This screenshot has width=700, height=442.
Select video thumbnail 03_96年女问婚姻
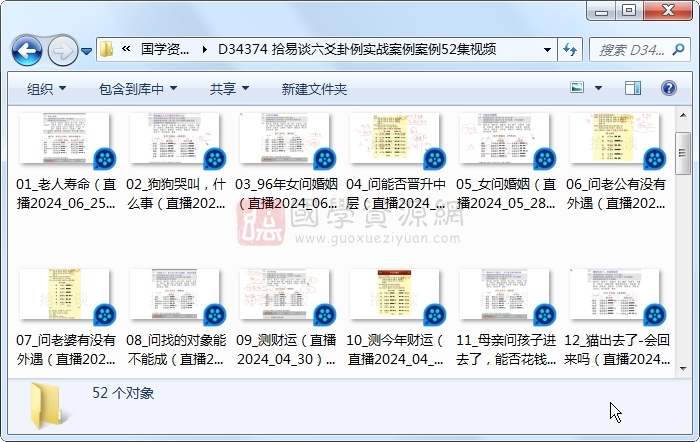click(x=284, y=138)
